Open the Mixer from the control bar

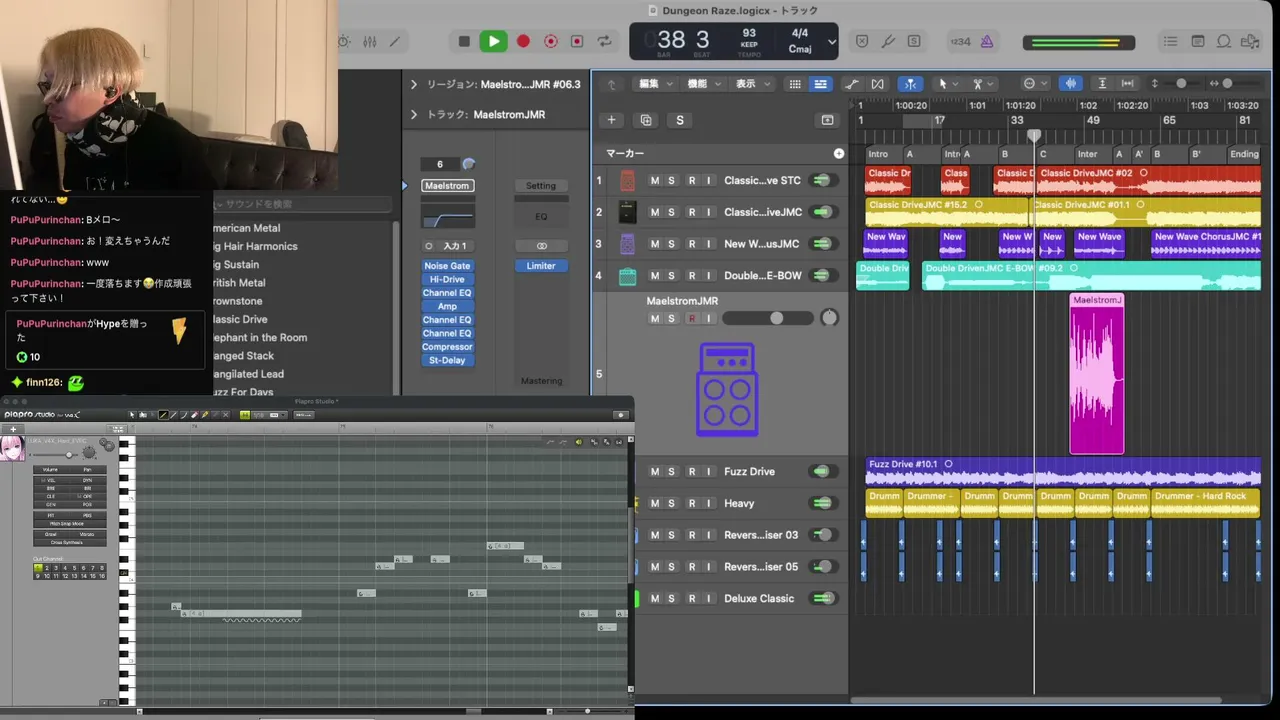[370, 41]
